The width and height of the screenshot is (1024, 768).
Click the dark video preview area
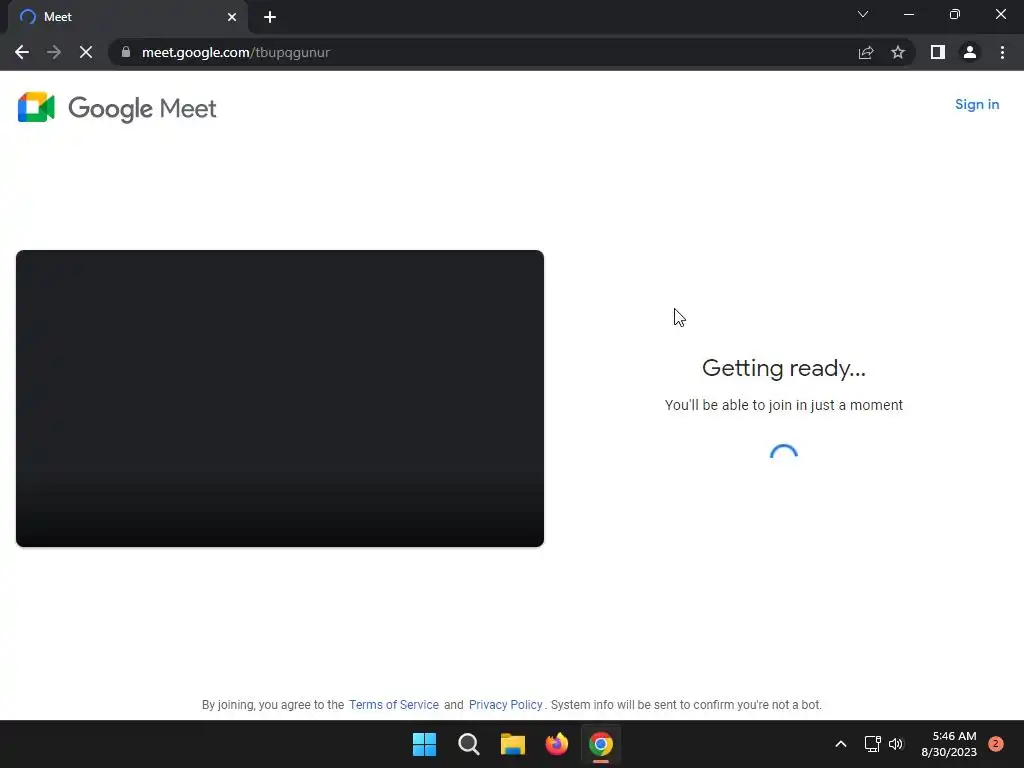280,398
